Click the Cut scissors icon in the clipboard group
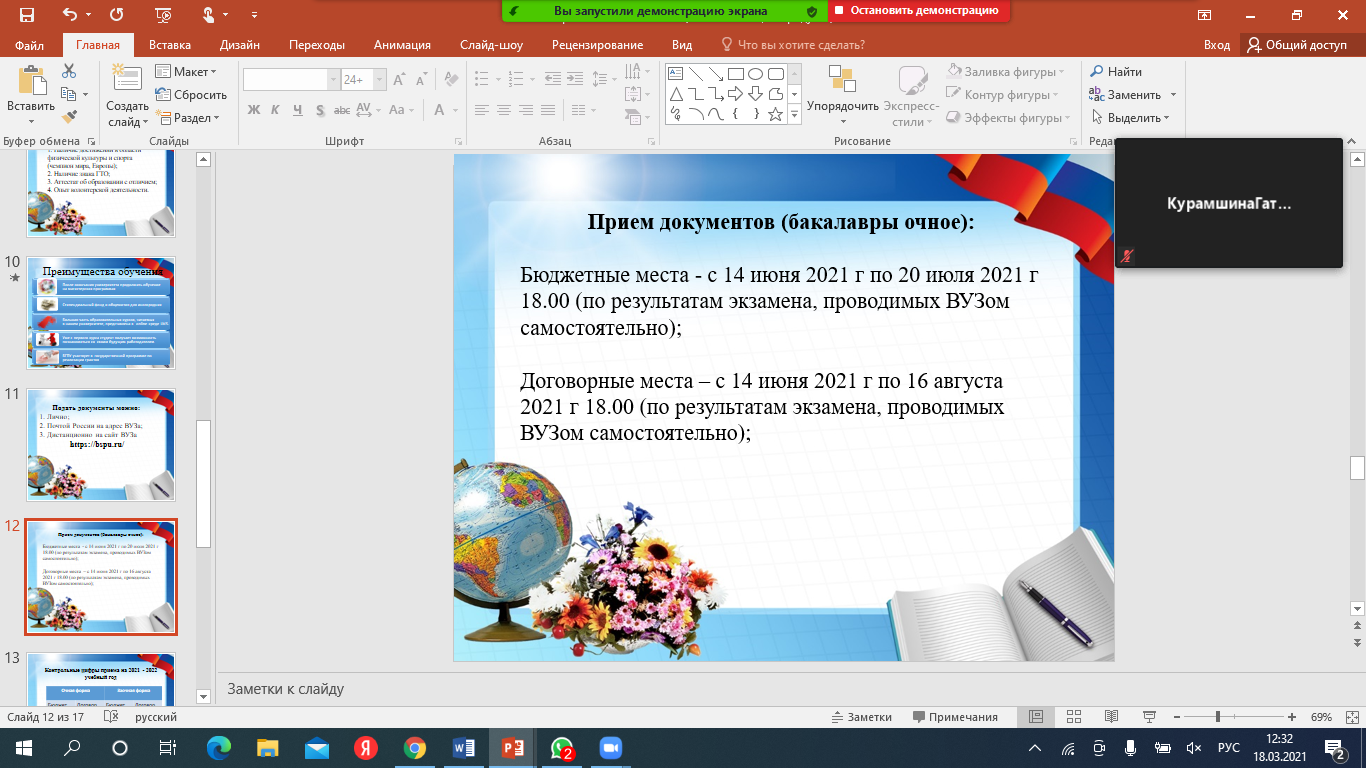The height and width of the screenshot is (768, 1366). [x=69, y=71]
